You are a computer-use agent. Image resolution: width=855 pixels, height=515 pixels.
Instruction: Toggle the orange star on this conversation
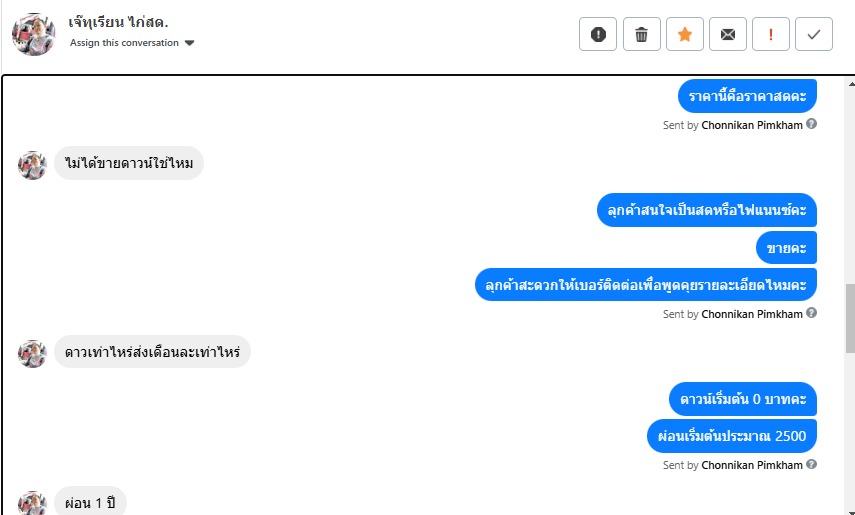685,34
